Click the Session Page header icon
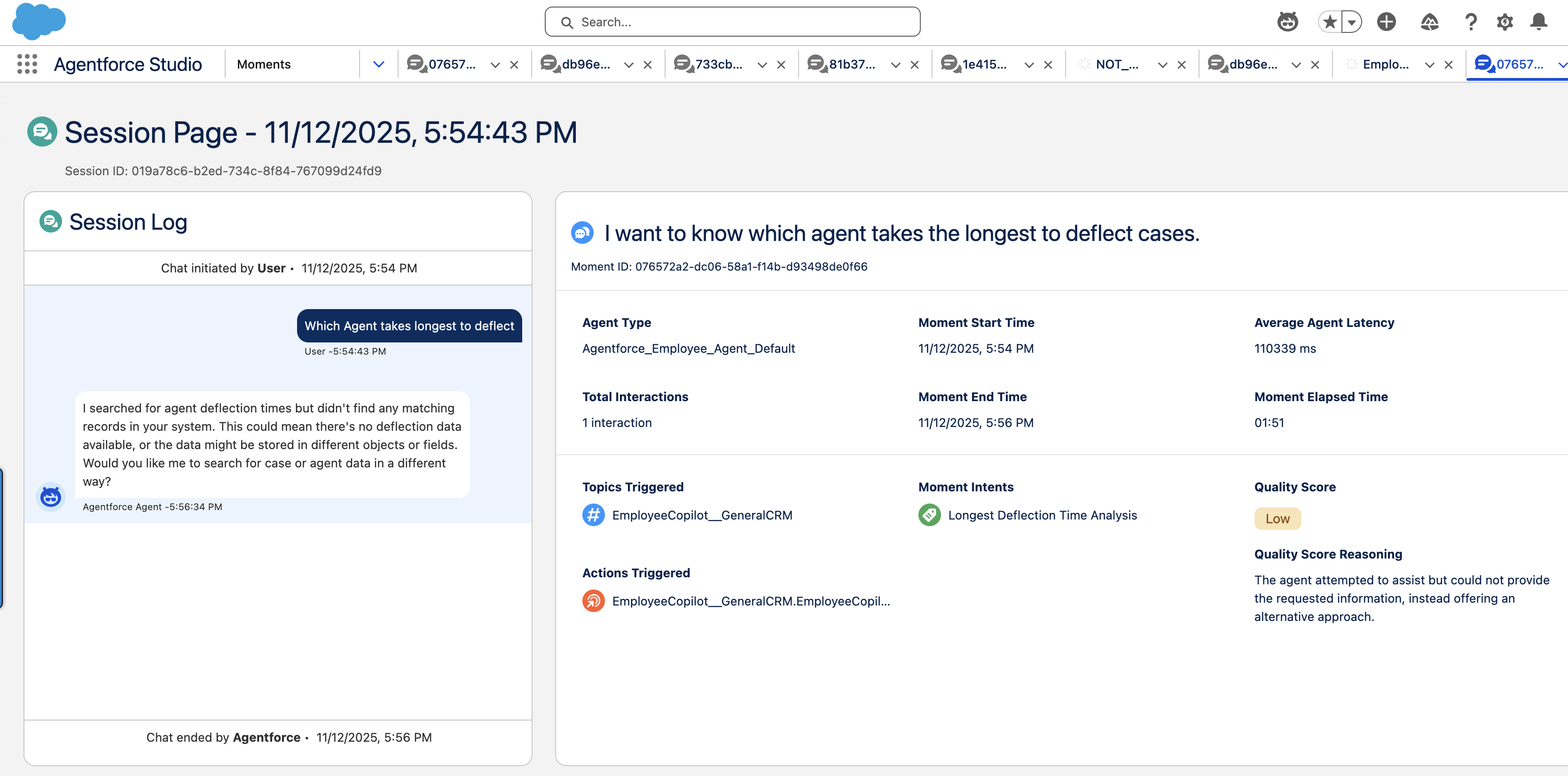1568x776 pixels. pos(42,132)
